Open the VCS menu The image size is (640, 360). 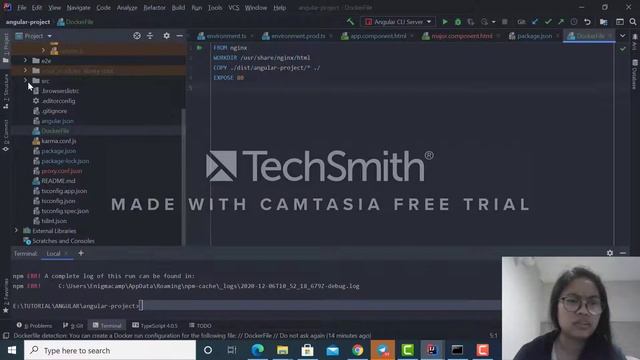(233, 7)
